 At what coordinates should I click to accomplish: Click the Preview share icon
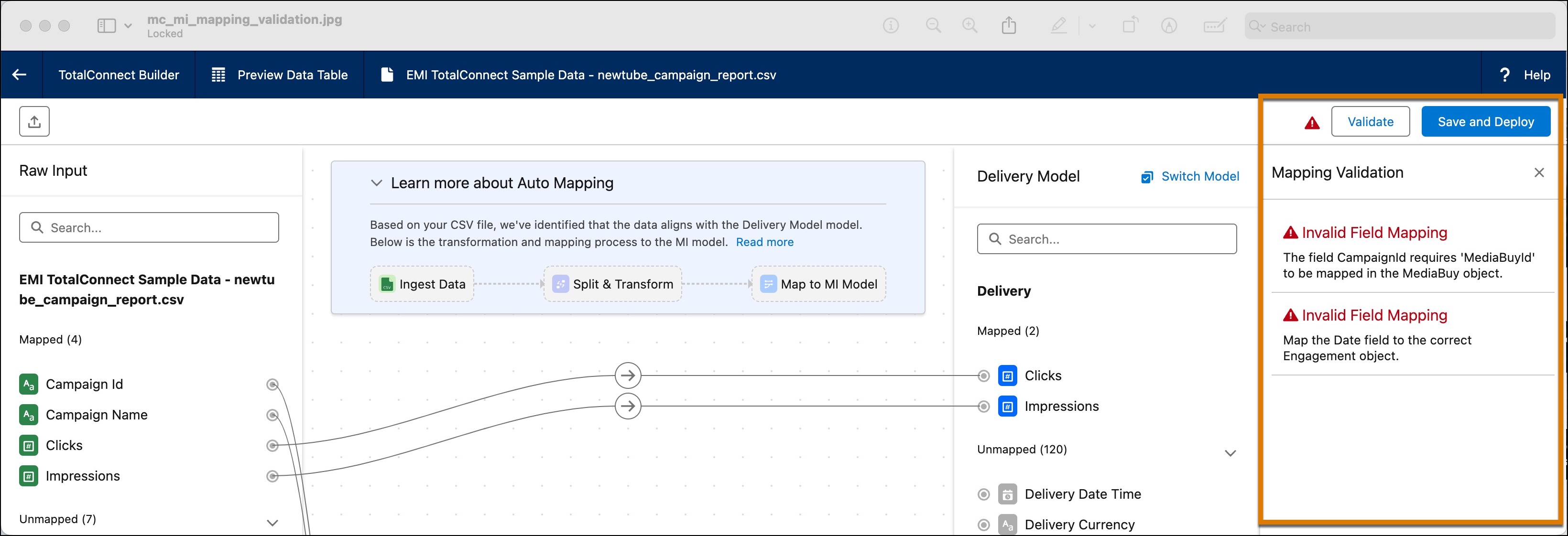point(1009,25)
